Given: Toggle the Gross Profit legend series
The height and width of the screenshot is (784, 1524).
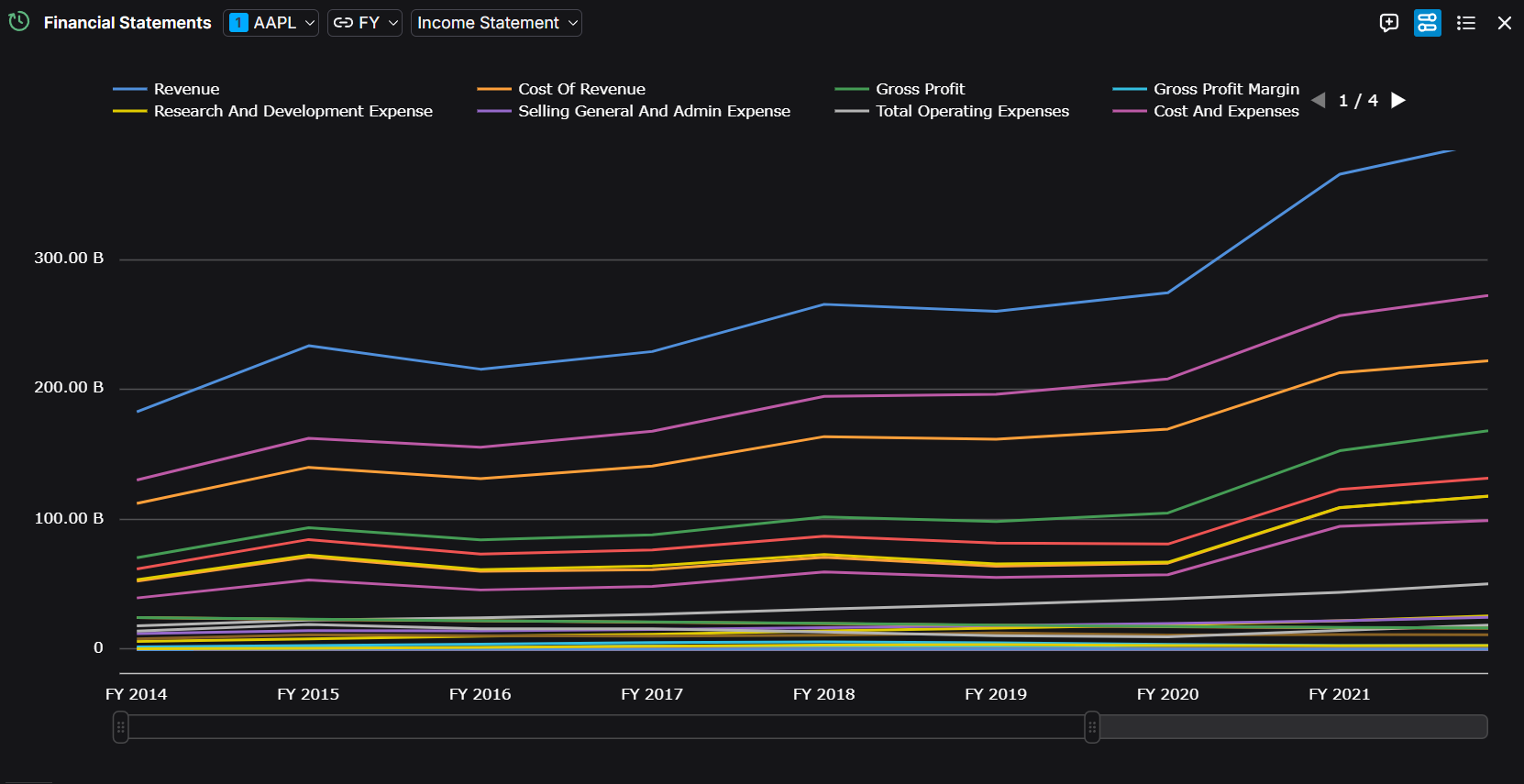Looking at the screenshot, I should click(900, 89).
